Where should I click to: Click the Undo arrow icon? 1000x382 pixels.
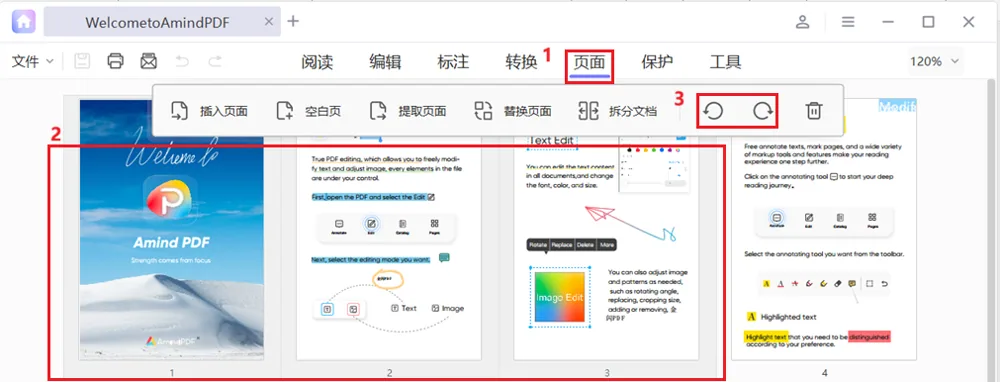click(182, 61)
